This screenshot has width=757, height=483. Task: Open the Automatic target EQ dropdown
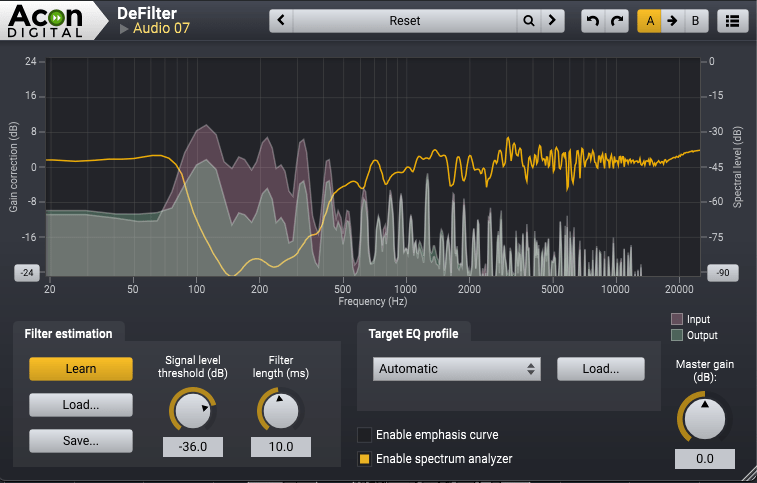[456, 369]
